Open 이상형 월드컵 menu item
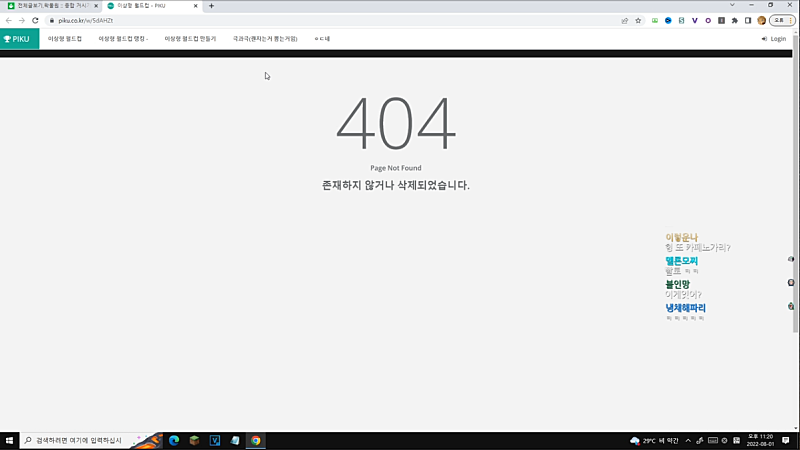Viewport: 800px width, 450px height. pos(65,39)
